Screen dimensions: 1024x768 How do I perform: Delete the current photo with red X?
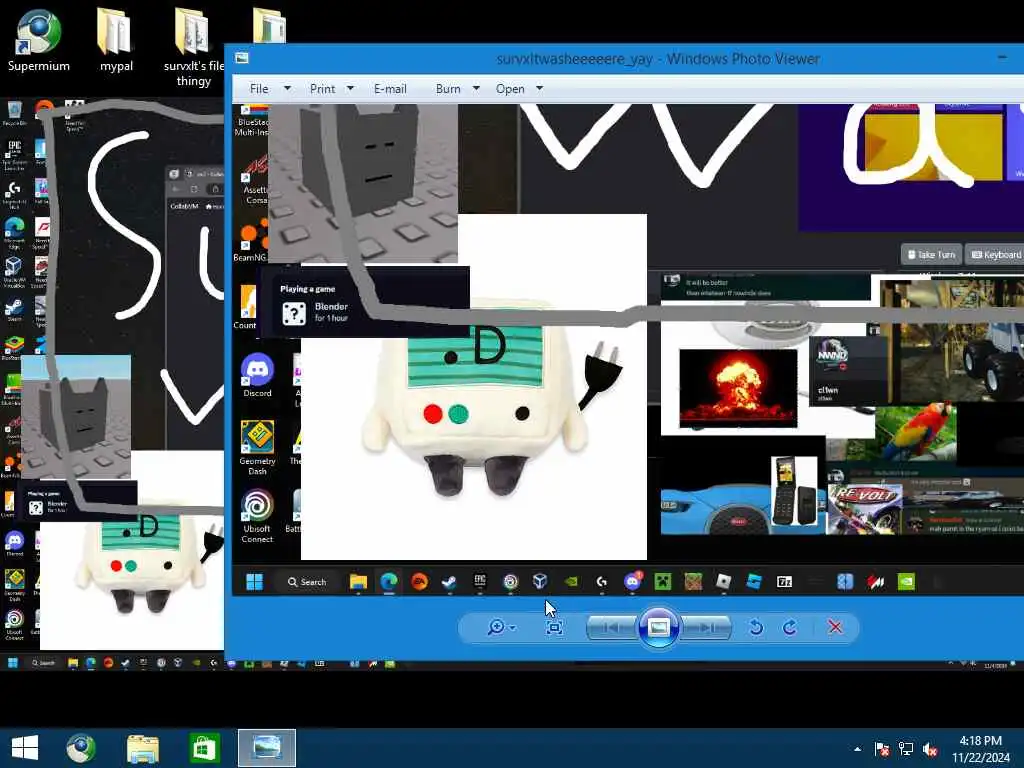click(x=835, y=627)
